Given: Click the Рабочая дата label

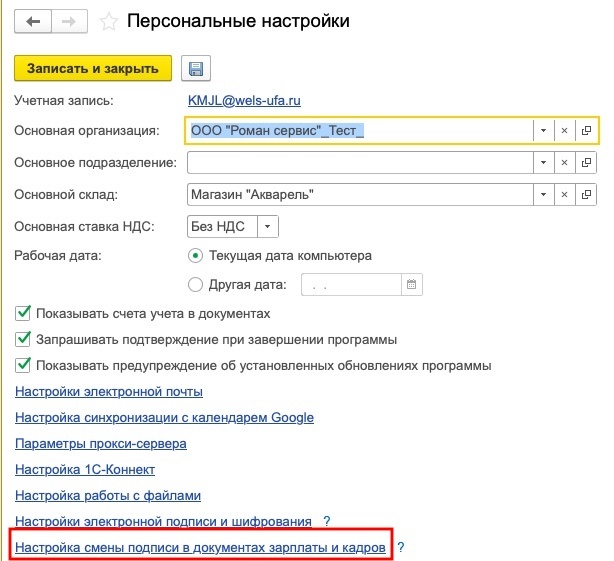Looking at the screenshot, I should coord(58,256).
